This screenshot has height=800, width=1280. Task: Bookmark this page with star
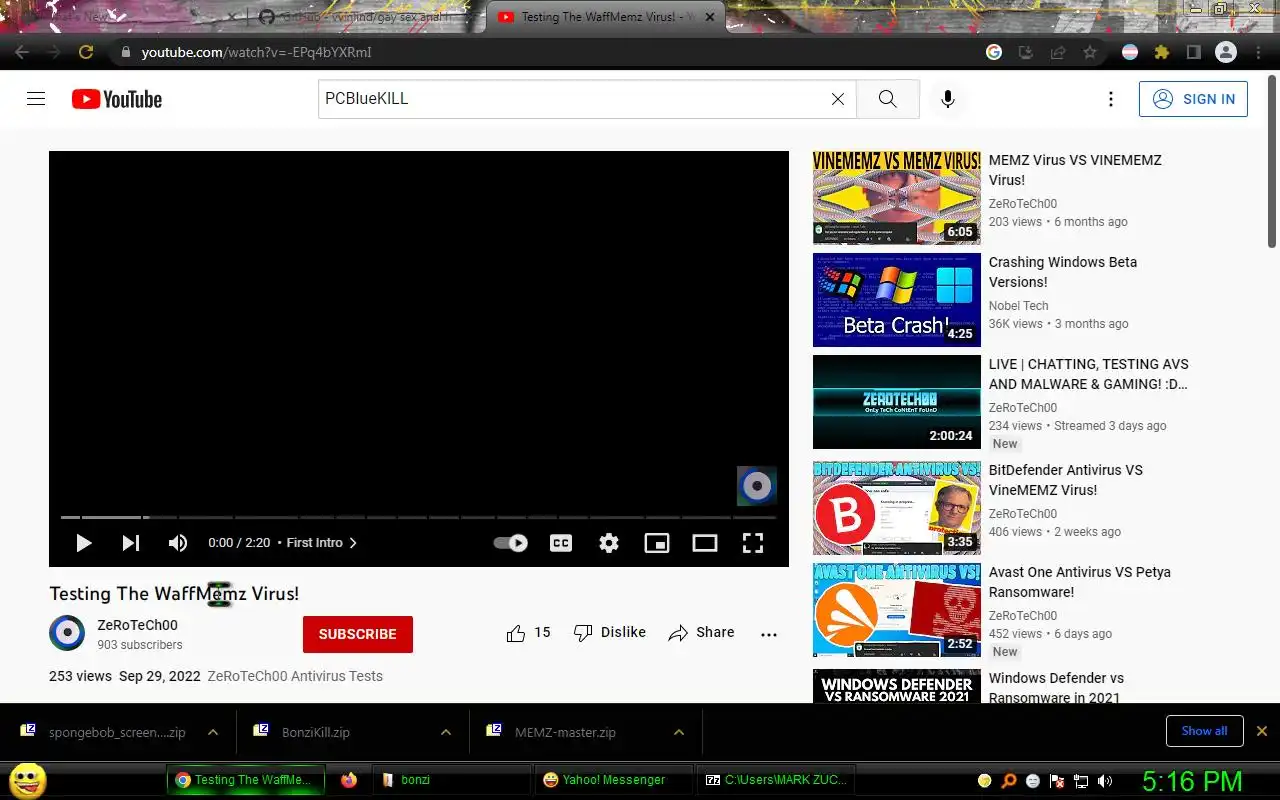1090,52
